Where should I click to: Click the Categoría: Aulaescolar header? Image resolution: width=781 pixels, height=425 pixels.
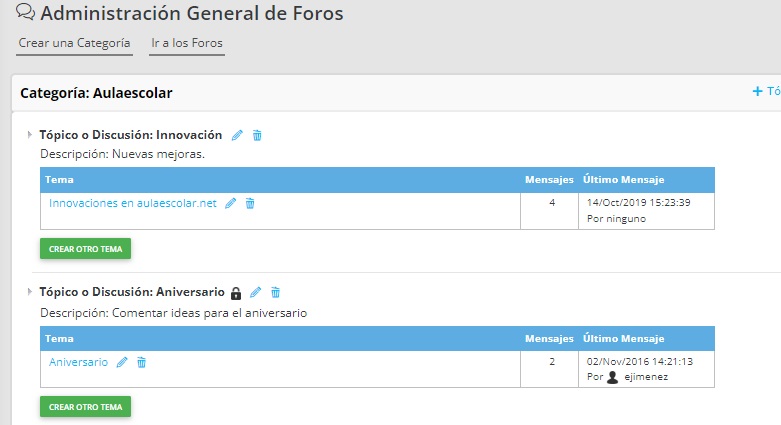96,93
